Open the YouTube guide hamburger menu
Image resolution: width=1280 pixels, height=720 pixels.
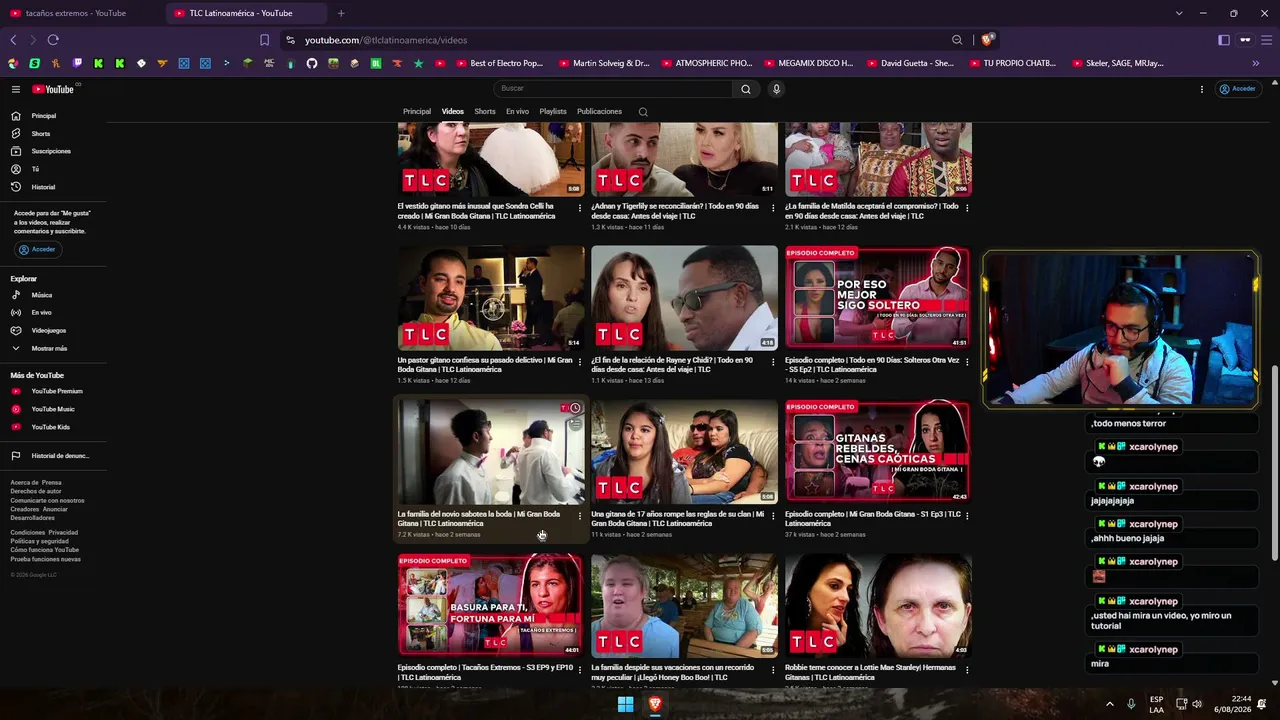(16, 89)
